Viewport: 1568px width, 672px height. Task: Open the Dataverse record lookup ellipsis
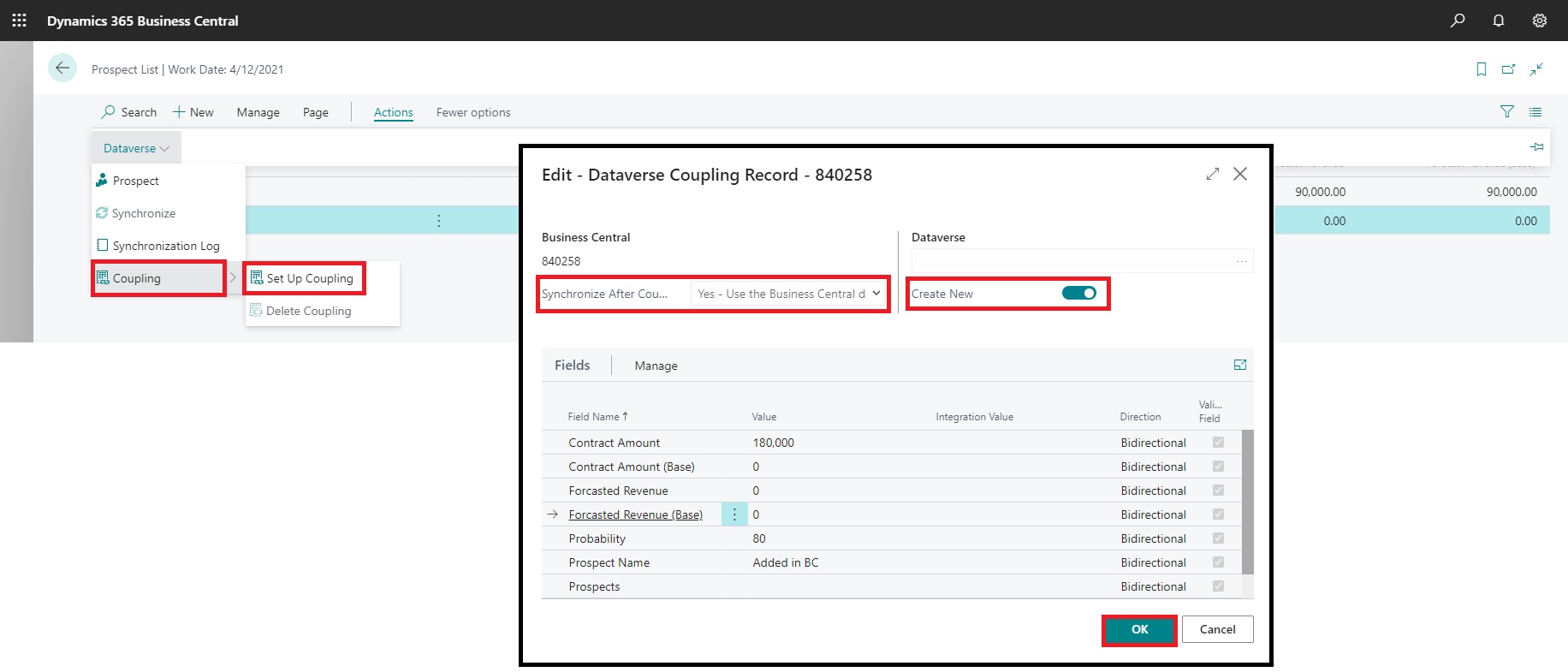point(1241,261)
